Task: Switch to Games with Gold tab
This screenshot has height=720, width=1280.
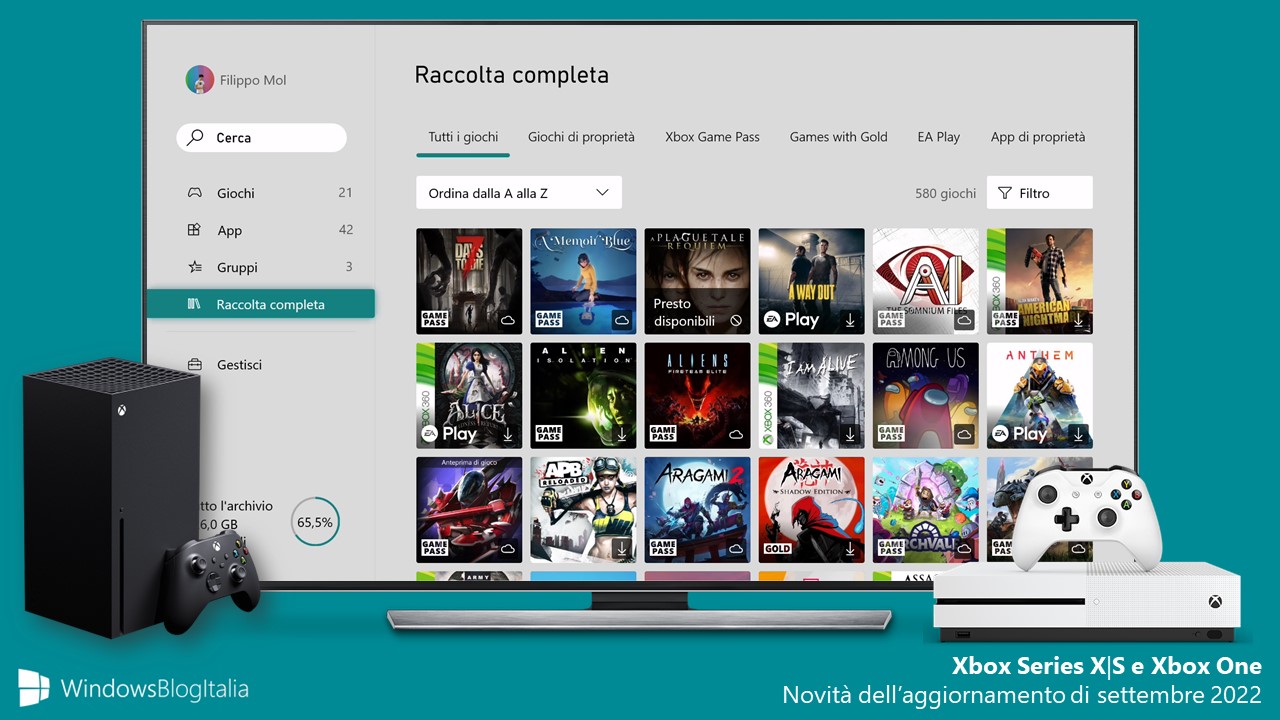Action: click(x=838, y=137)
